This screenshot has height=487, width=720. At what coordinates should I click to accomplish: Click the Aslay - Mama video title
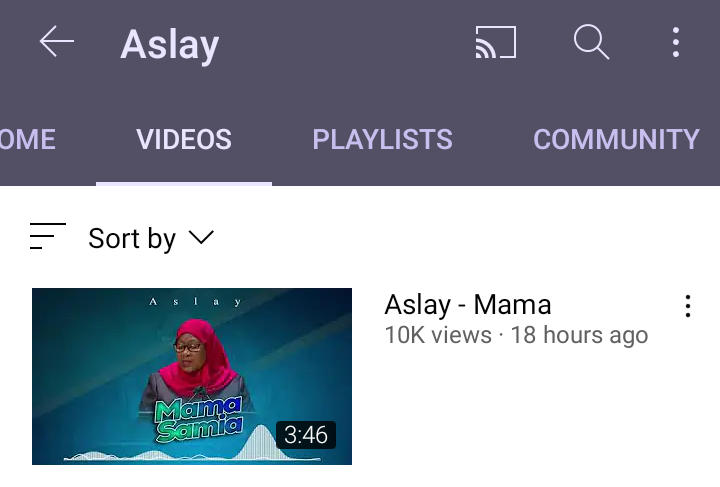pyautogui.click(x=467, y=304)
